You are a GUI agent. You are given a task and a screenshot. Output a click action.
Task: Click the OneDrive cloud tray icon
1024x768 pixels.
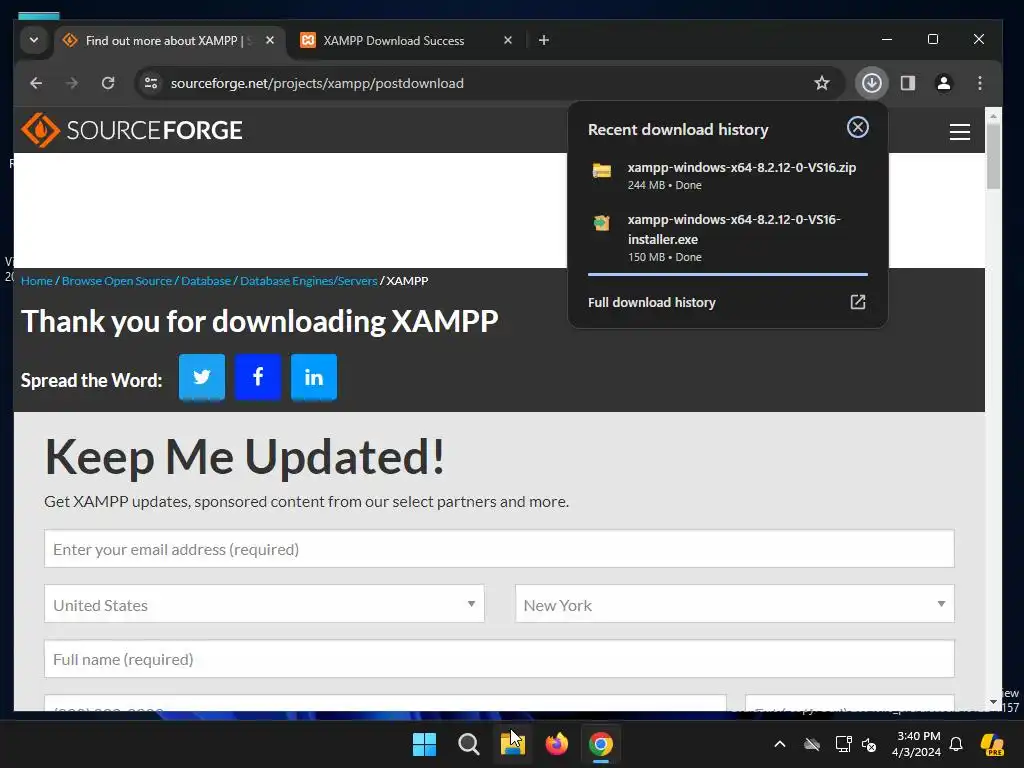[x=812, y=744]
